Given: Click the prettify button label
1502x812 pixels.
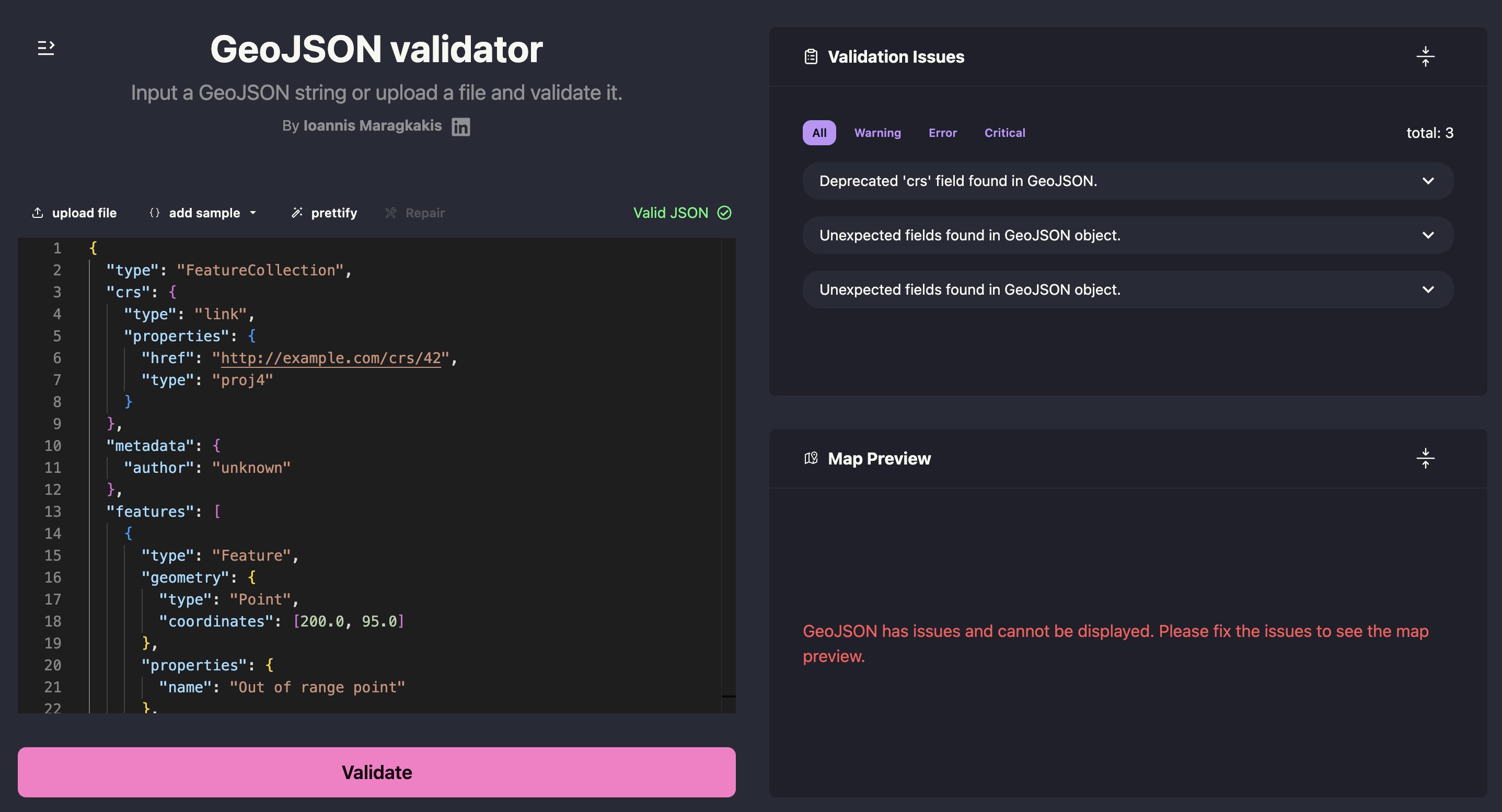Looking at the screenshot, I should coord(333,213).
